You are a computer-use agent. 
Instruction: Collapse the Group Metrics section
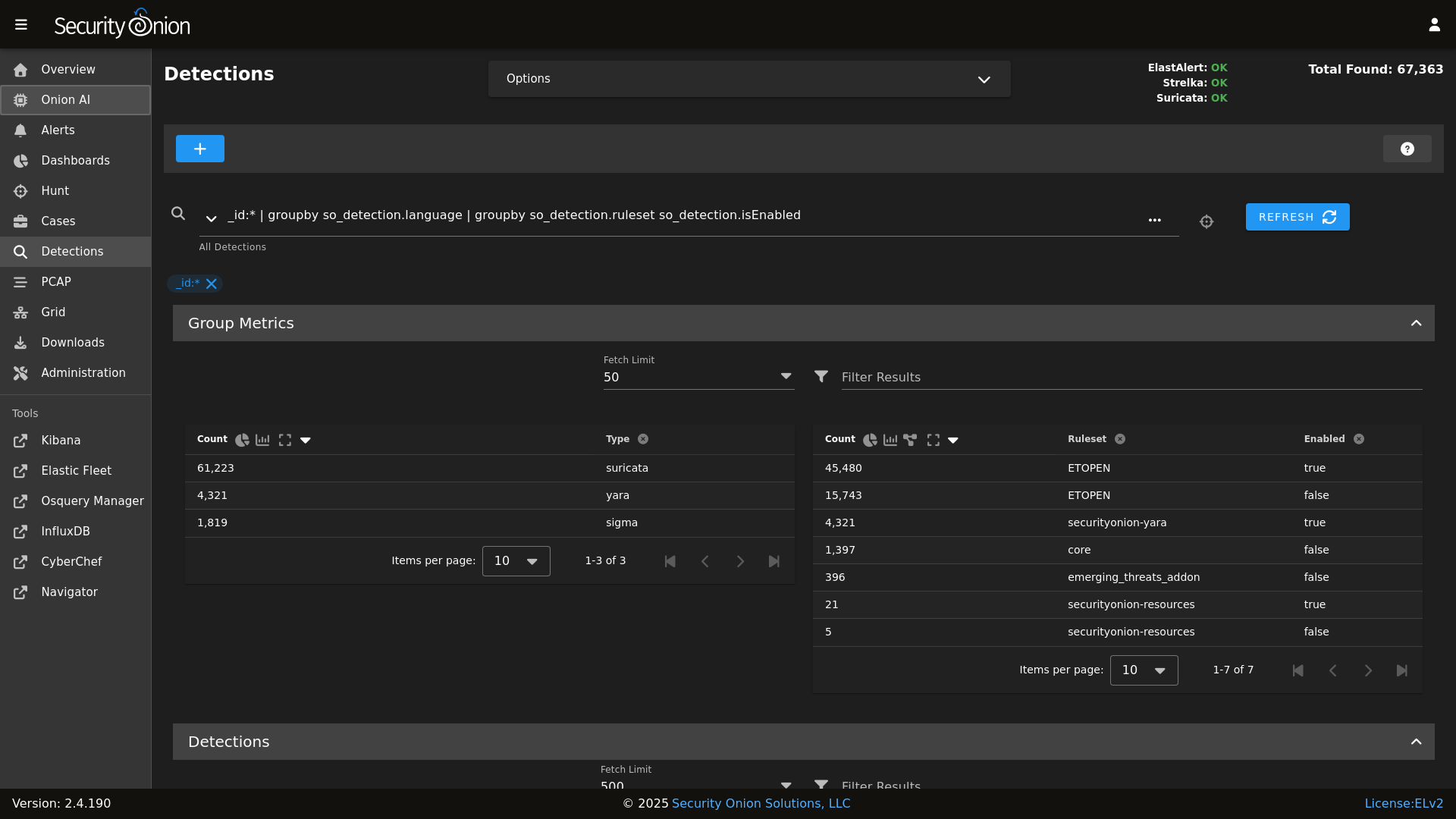1417,322
